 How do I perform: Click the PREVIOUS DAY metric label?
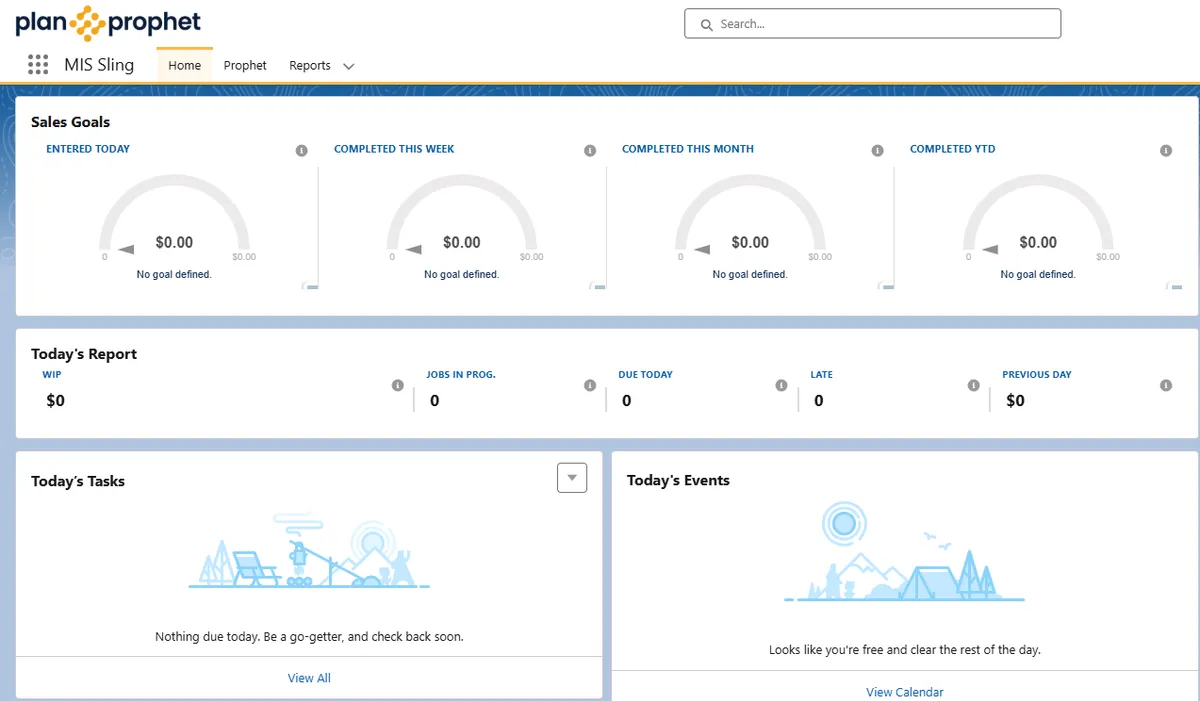click(1037, 375)
